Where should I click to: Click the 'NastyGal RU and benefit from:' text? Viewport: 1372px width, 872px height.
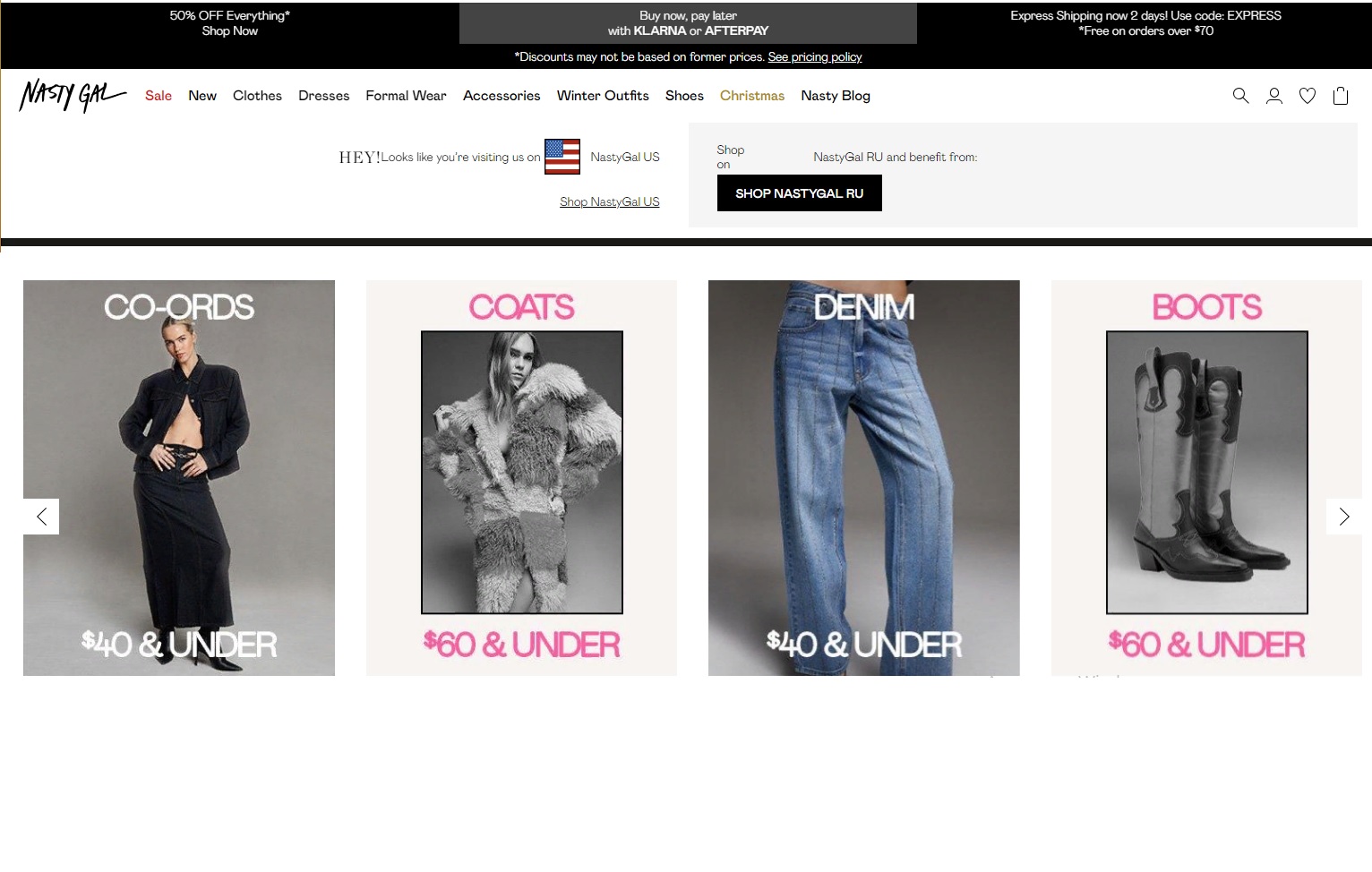tap(896, 157)
